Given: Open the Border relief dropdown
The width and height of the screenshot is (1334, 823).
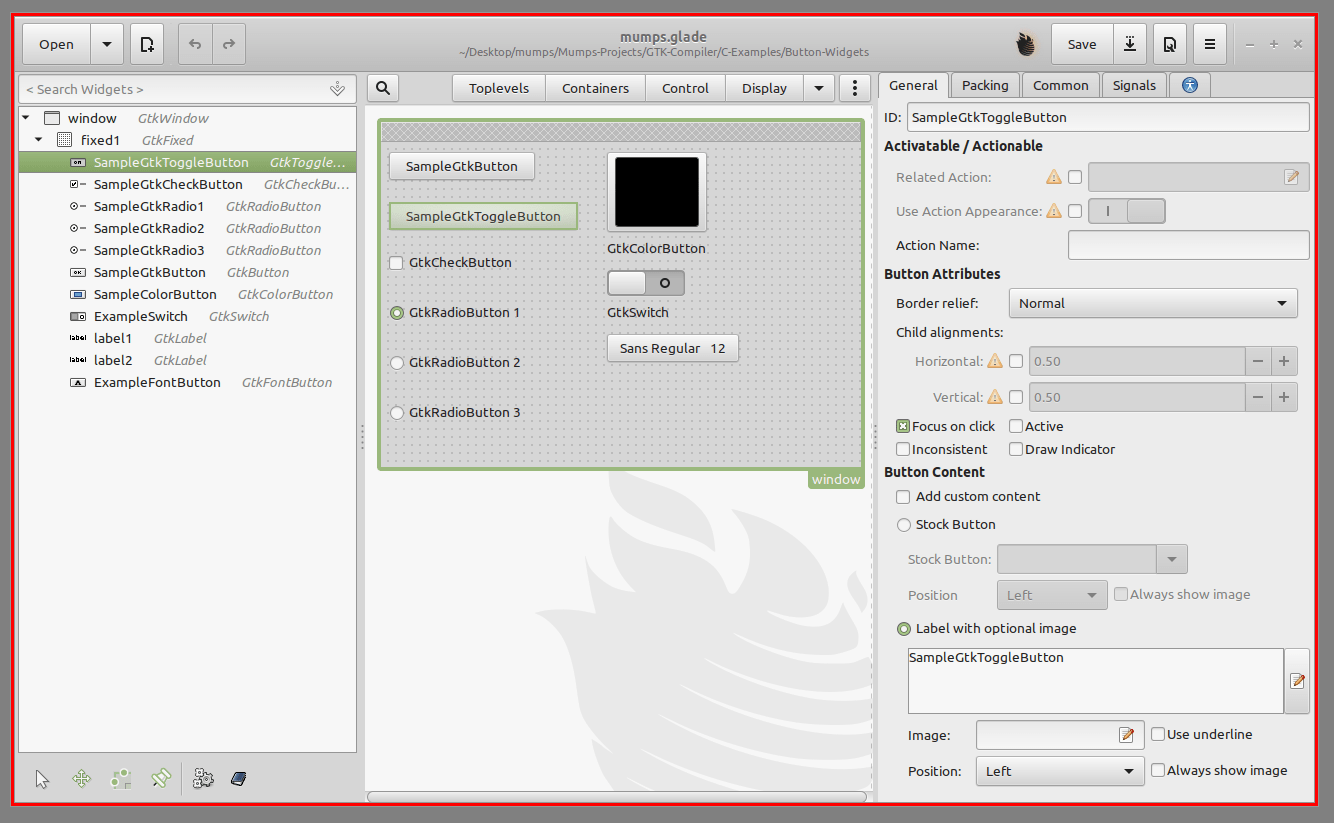Looking at the screenshot, I should click(1152, 303).
